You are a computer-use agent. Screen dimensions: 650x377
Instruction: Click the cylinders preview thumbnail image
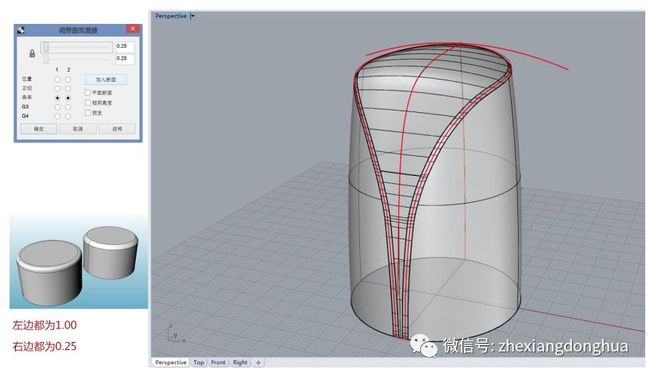[x=79, y=262]
